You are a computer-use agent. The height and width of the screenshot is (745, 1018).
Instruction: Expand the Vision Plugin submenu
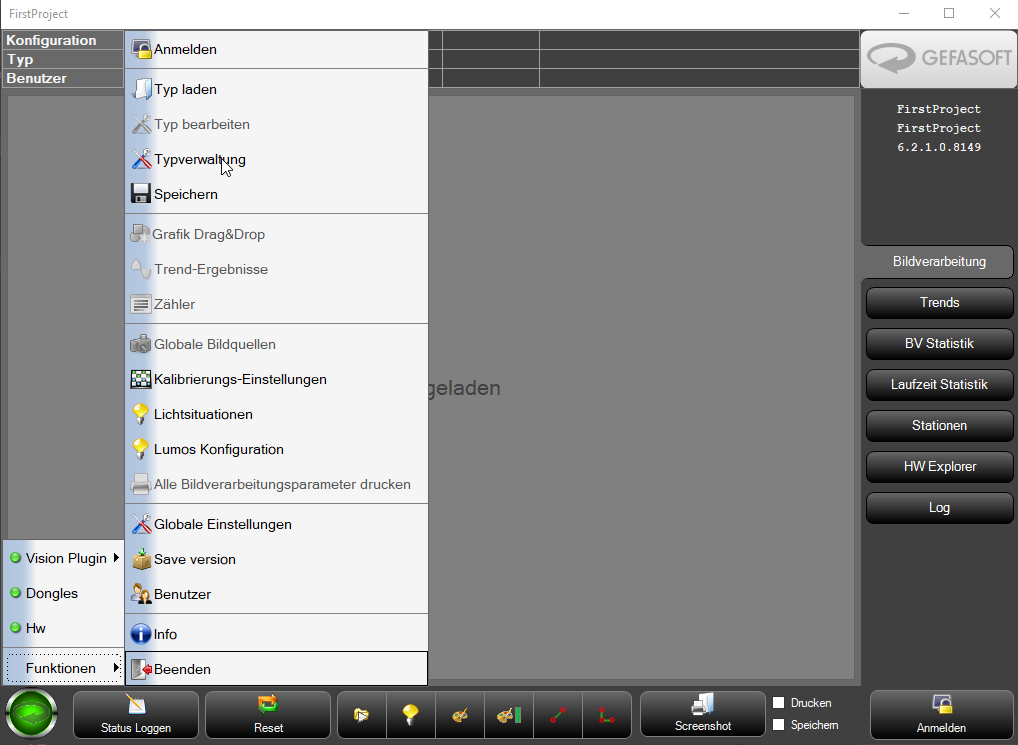(64, 558)
